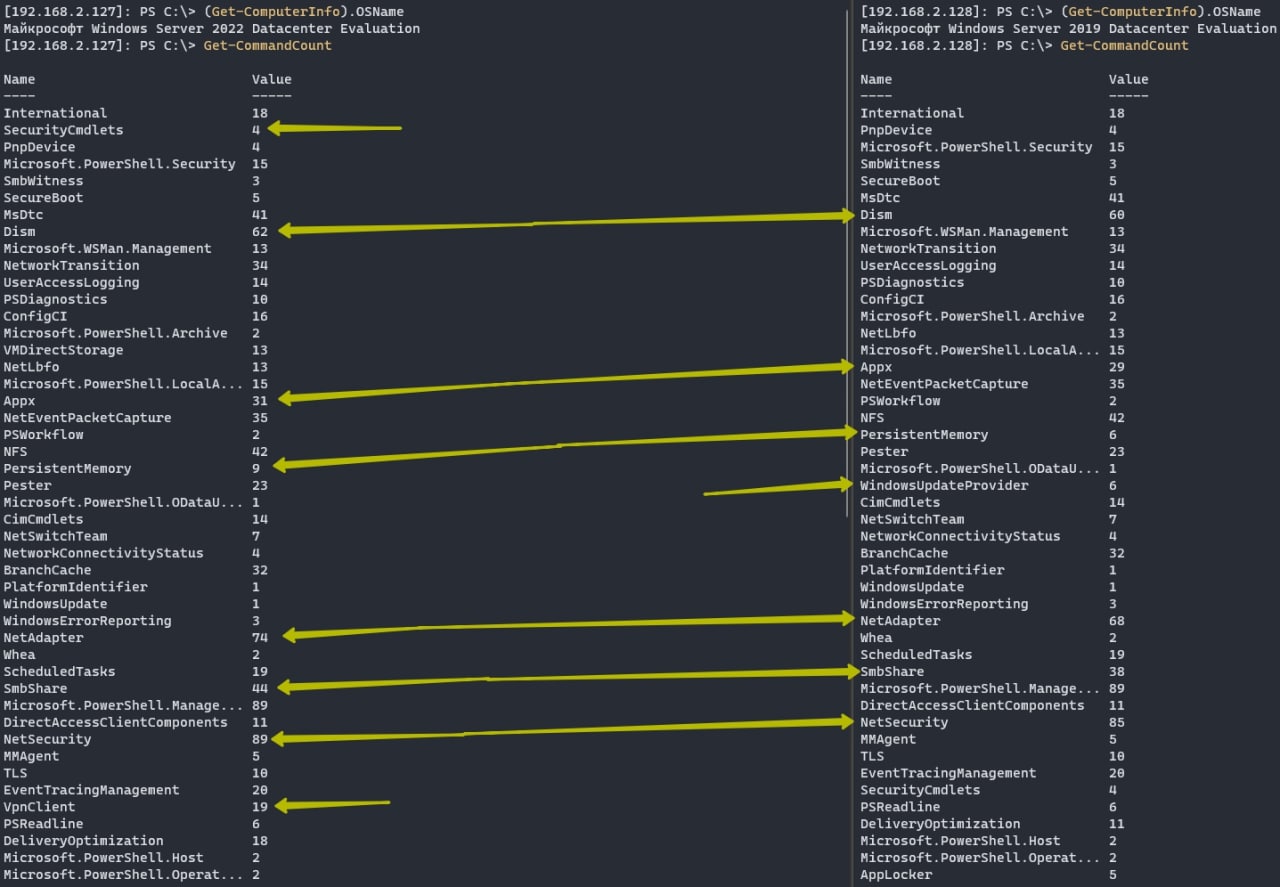Select SecurityCmdlets name in the Server 2019 pane
This screenshot has height=887, width=1280.
point(921,790)
